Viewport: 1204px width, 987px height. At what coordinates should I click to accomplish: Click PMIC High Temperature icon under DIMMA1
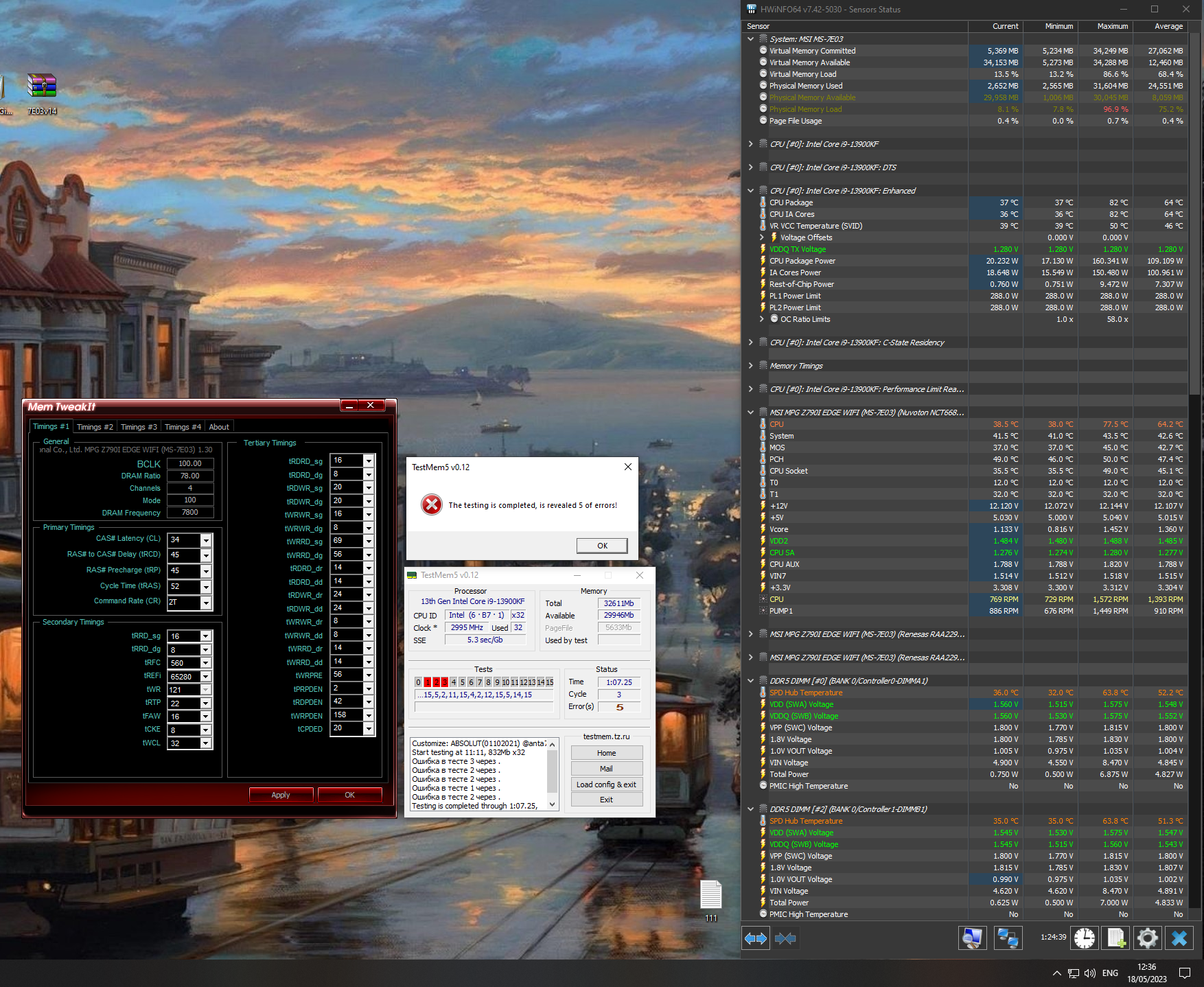(763, 786)
